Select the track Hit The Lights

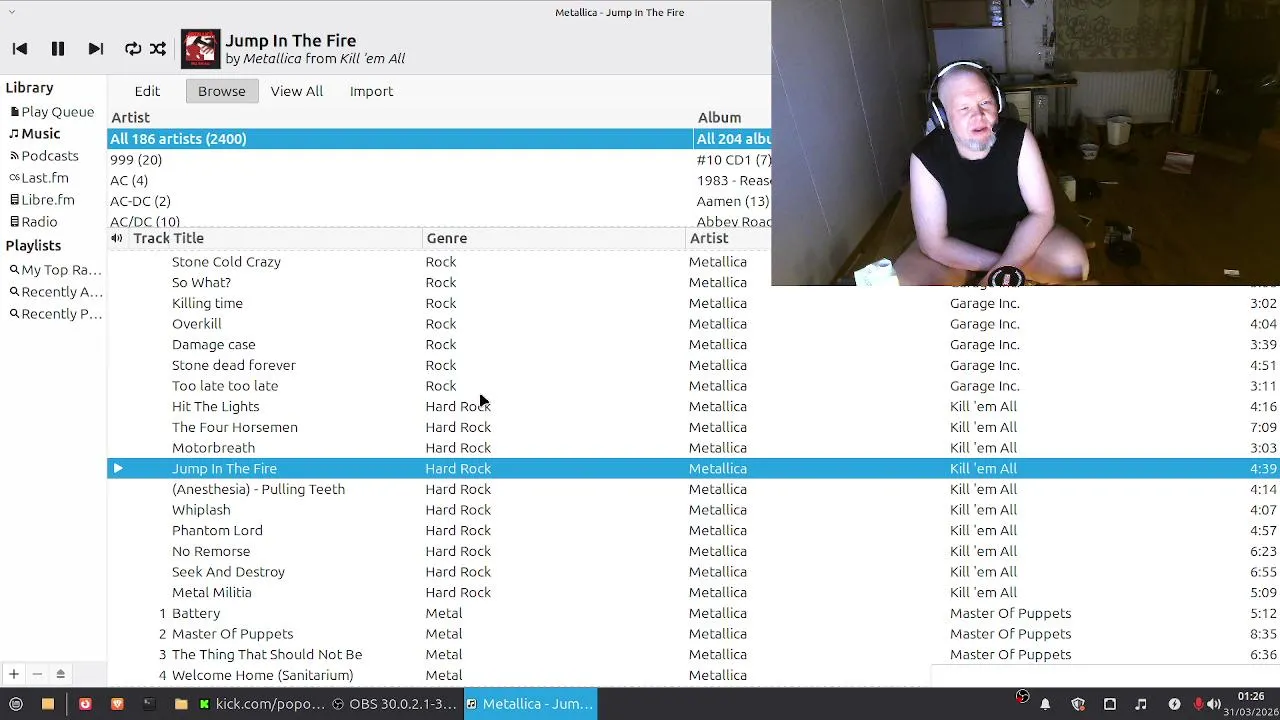pyautogui.click(x=215, y=407)
